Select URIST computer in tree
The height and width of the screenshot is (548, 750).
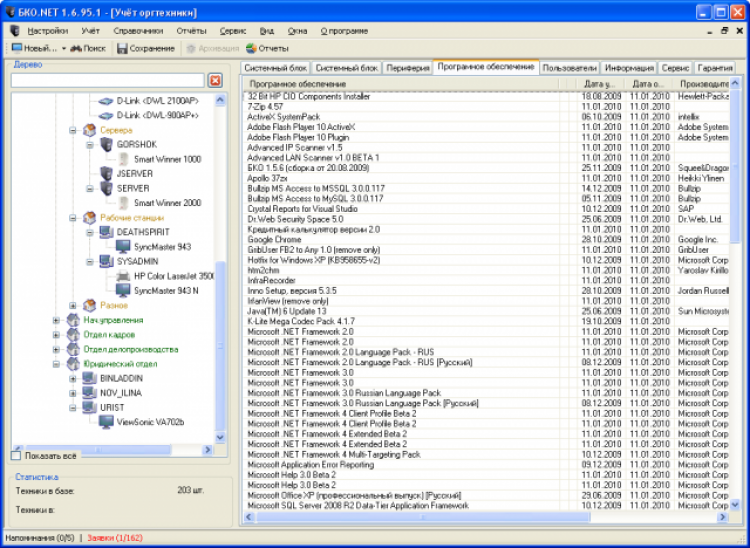(x=112, y=407)
